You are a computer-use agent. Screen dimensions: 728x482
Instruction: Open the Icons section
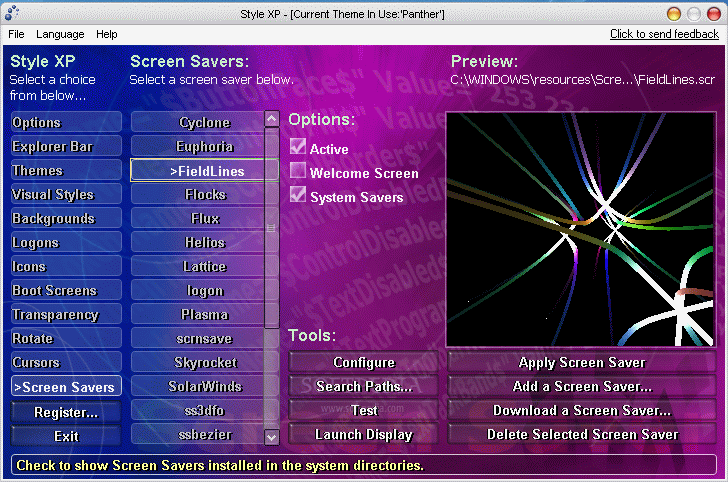(x=66, y=267)
